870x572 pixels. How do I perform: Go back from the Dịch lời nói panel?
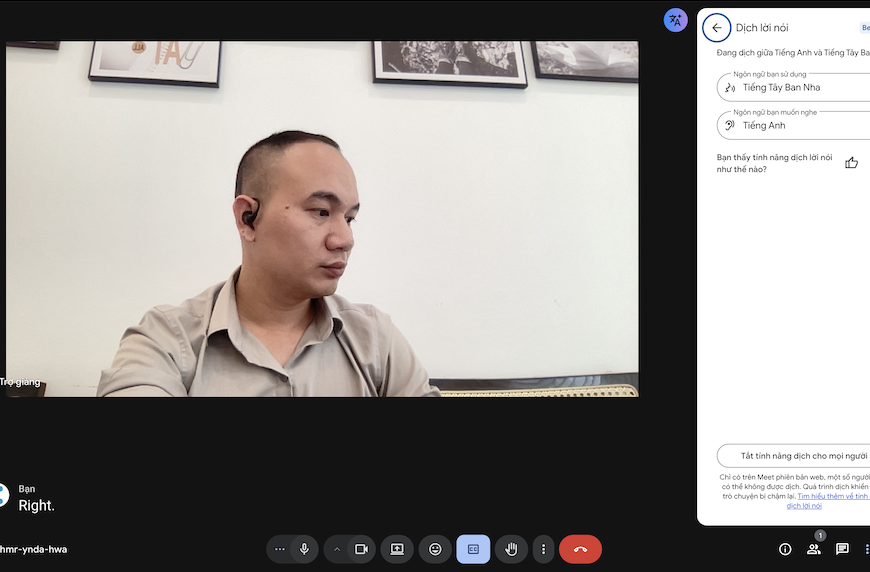click(x=716, y=28)
